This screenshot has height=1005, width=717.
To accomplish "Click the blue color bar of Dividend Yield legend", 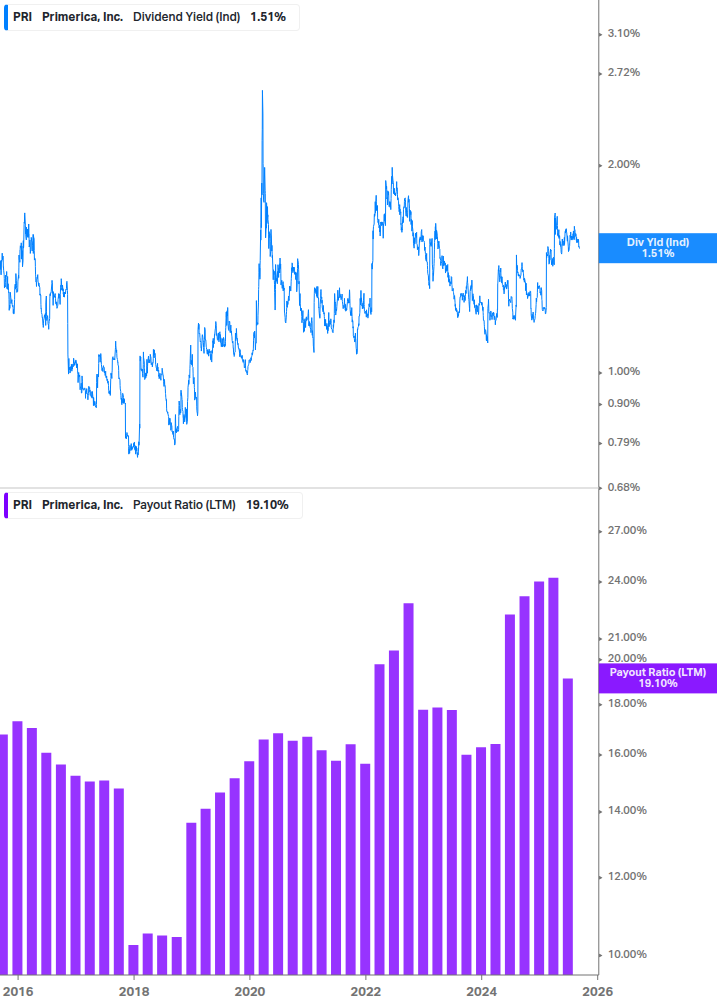I will pos(6,17).
